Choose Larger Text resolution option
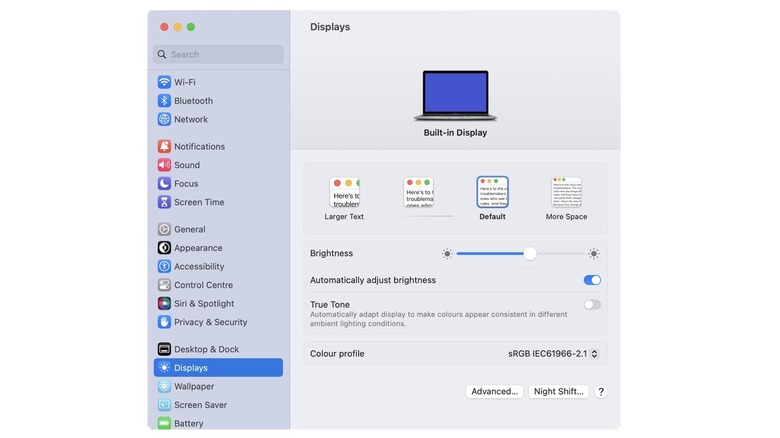This screenshot has width=780, height=438. [x=344, y=199]
